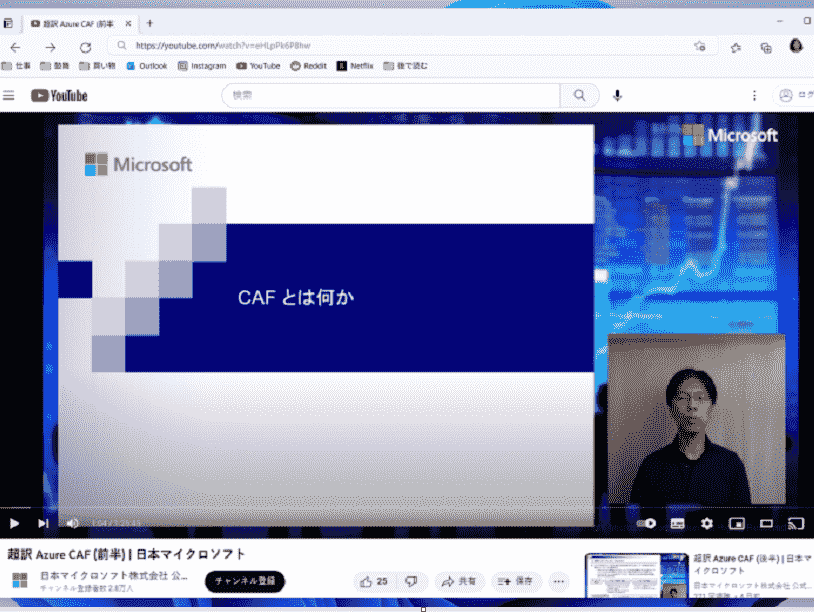The height and width of the screenshot is (612, 814).
Task: Open the YouTube bookmark
Action: tap(258, 66)
